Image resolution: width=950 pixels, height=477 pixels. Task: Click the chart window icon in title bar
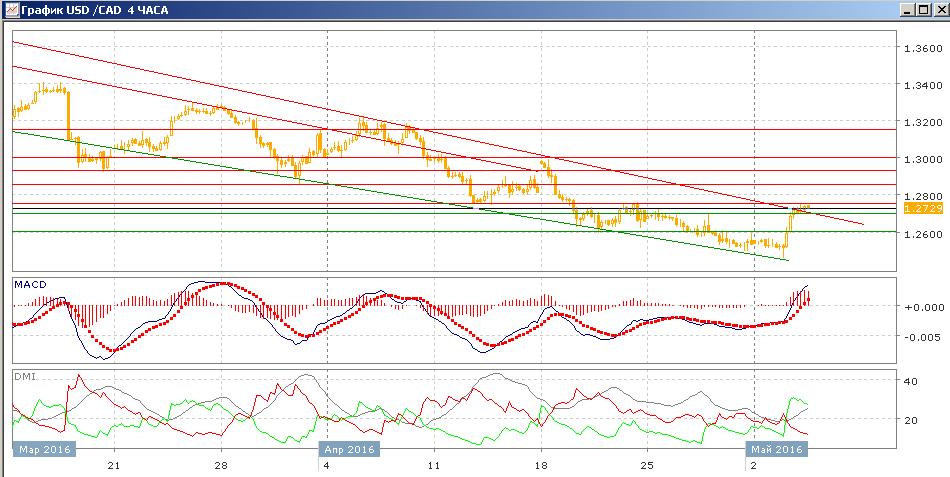click(x=12, y=10)
